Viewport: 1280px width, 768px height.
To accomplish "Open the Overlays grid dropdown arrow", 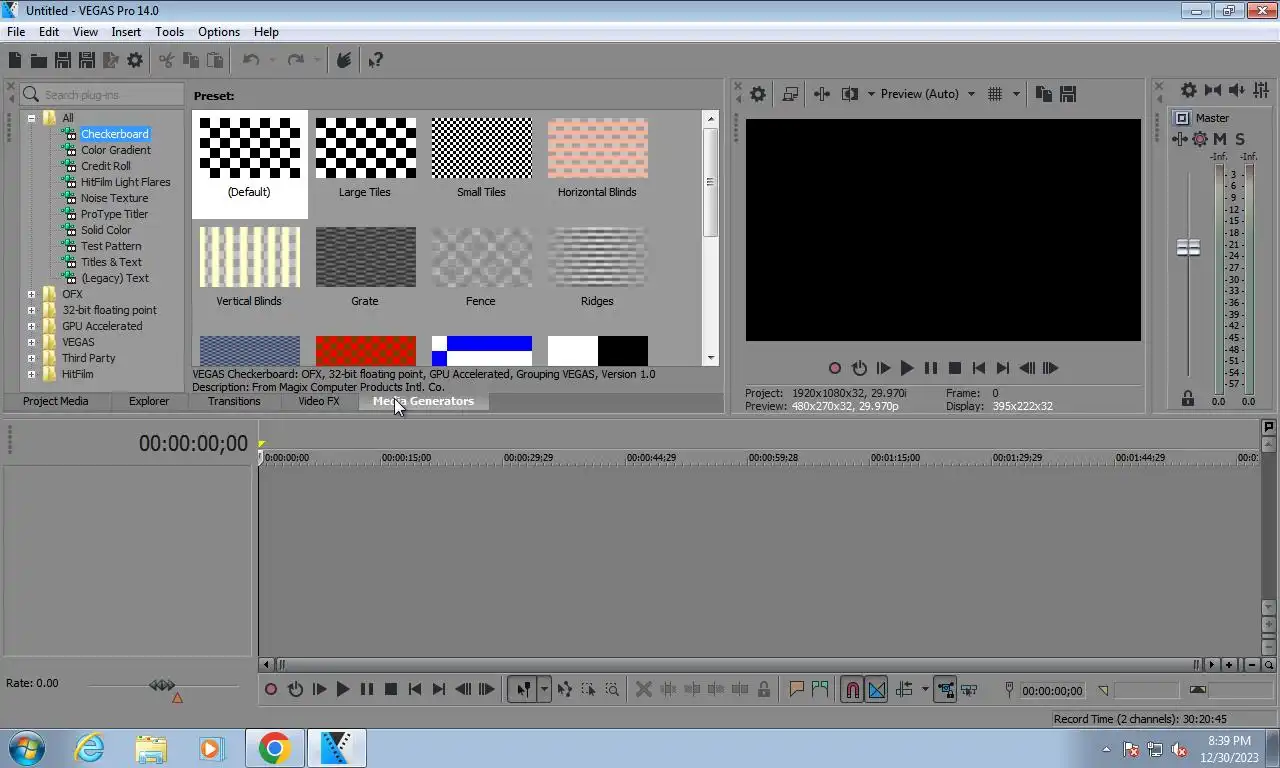I will click(x=1016, y=94).
